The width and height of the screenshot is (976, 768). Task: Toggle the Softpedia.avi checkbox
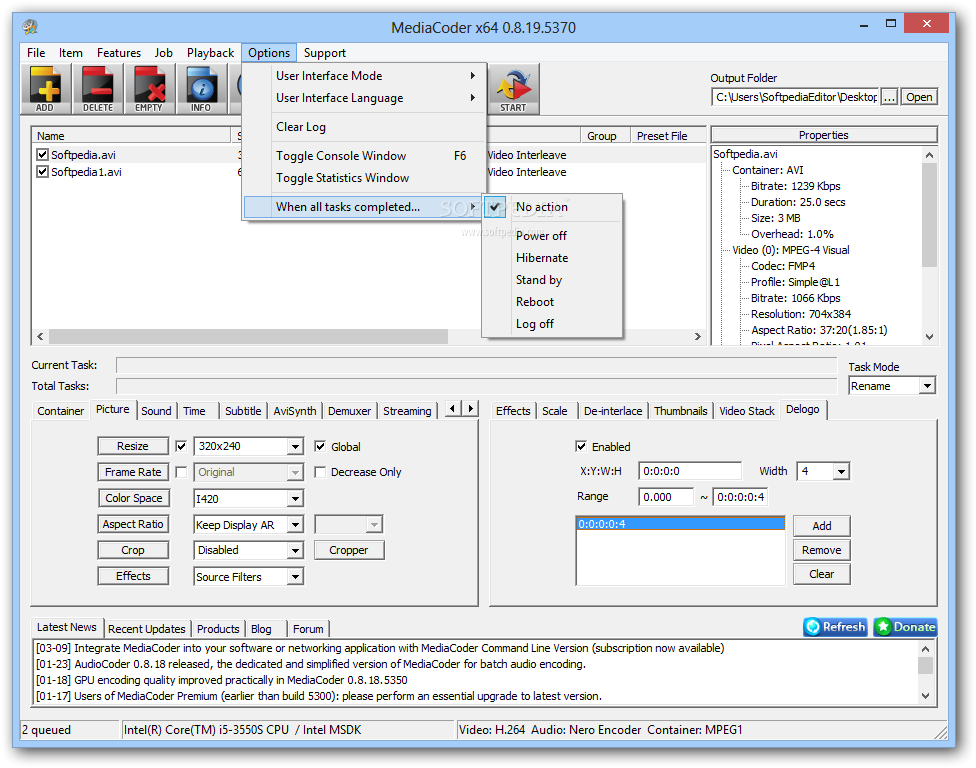pyautogui.click(x=42, y=154)
